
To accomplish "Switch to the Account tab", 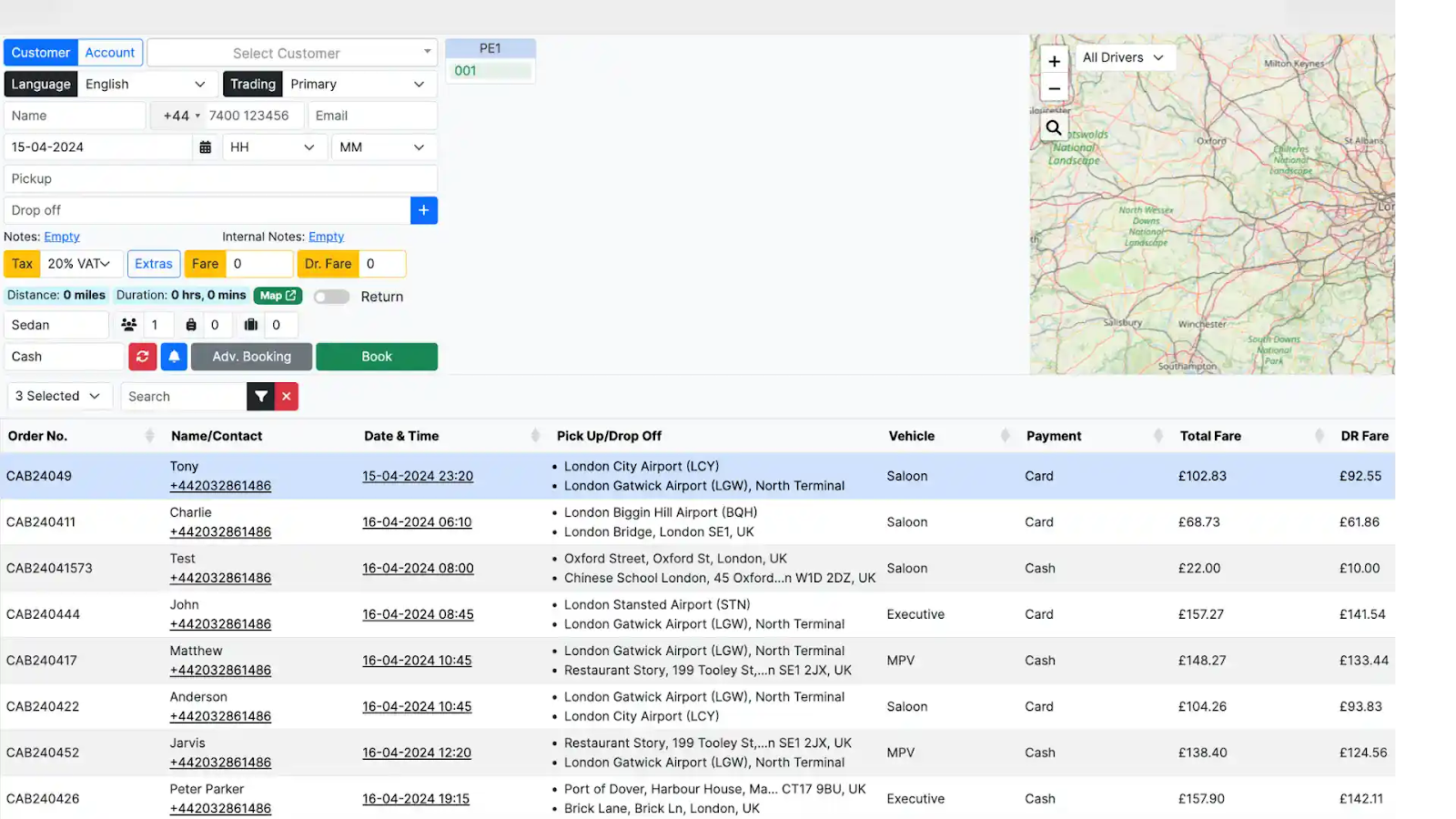I will click(x=110, y=53).
